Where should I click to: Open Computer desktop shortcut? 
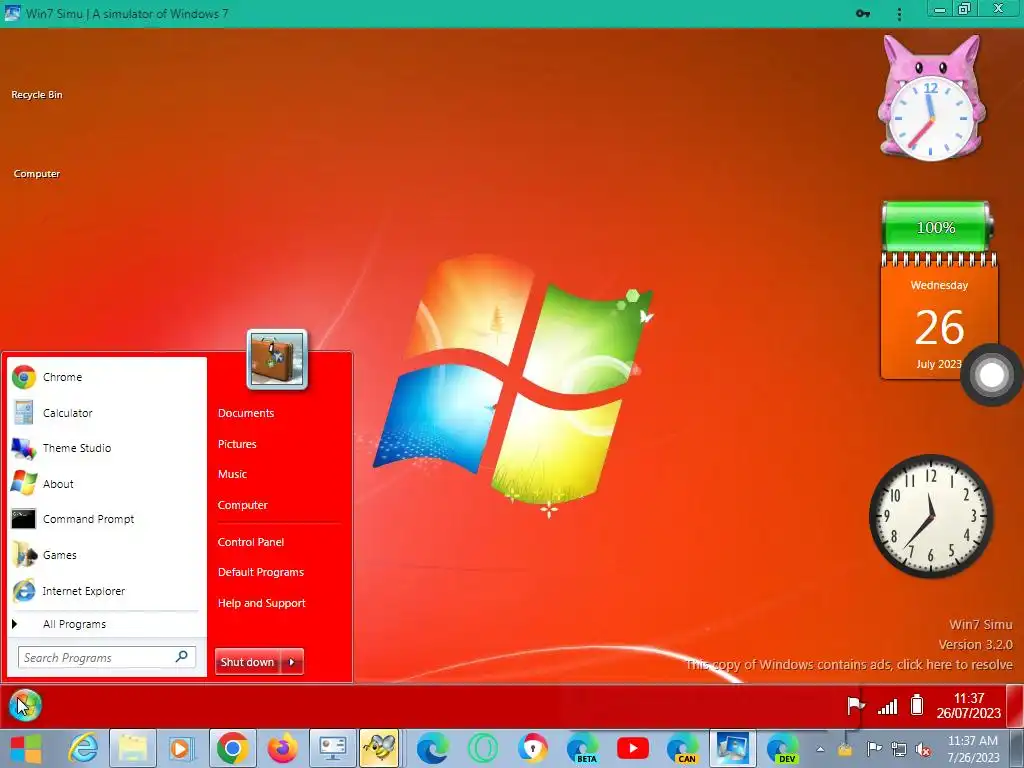37,174
